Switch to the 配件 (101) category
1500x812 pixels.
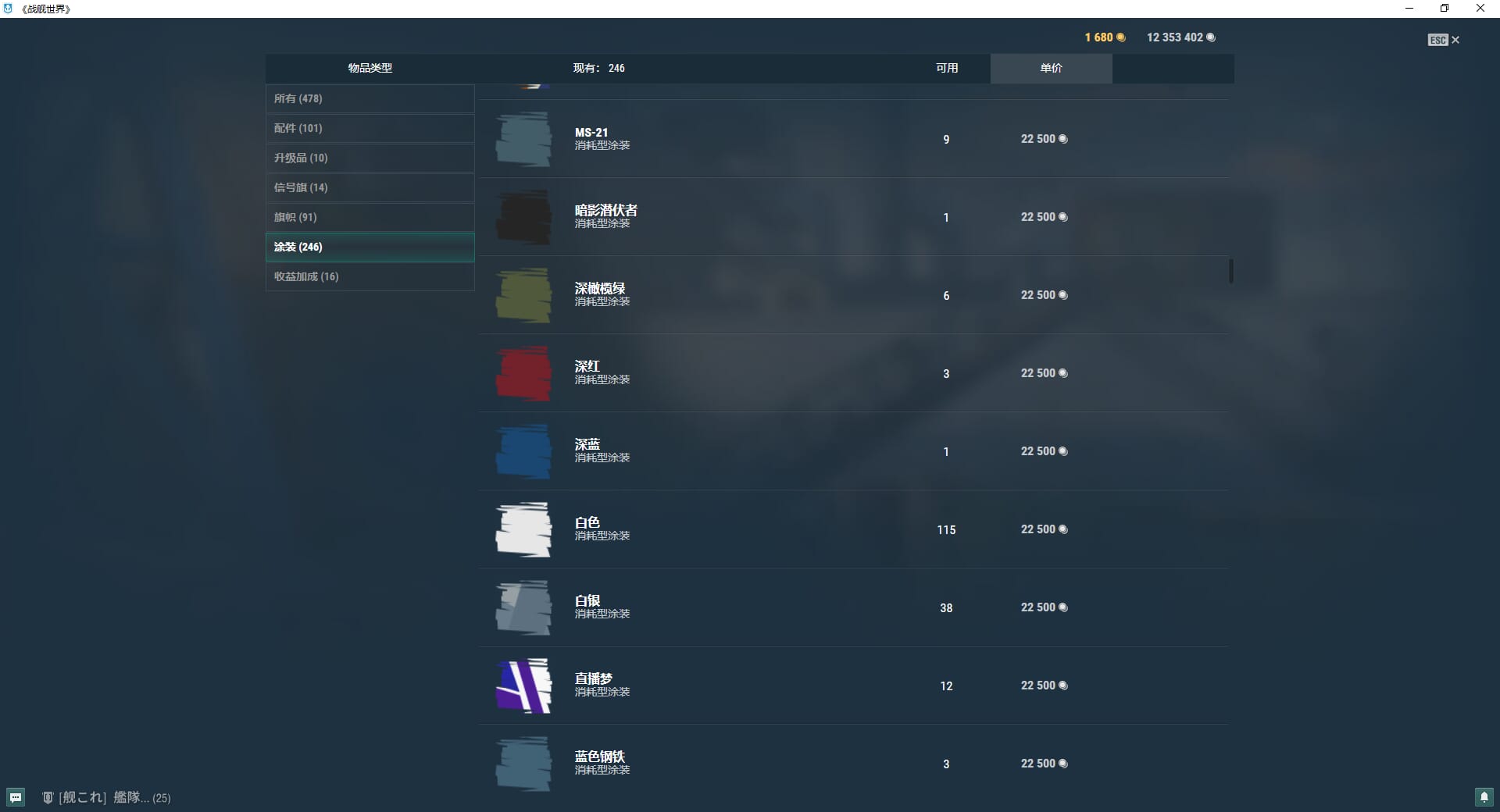point(370,128)
